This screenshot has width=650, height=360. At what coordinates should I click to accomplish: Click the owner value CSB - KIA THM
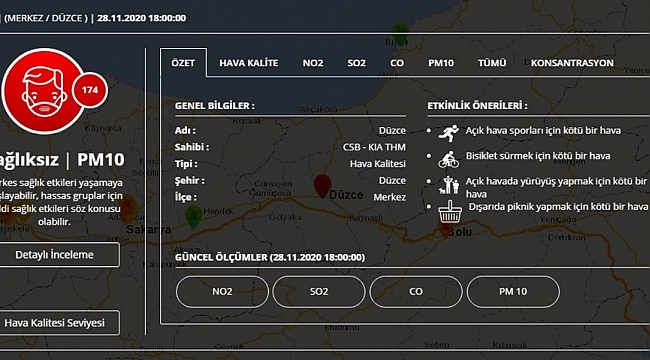tap(374, 147)
